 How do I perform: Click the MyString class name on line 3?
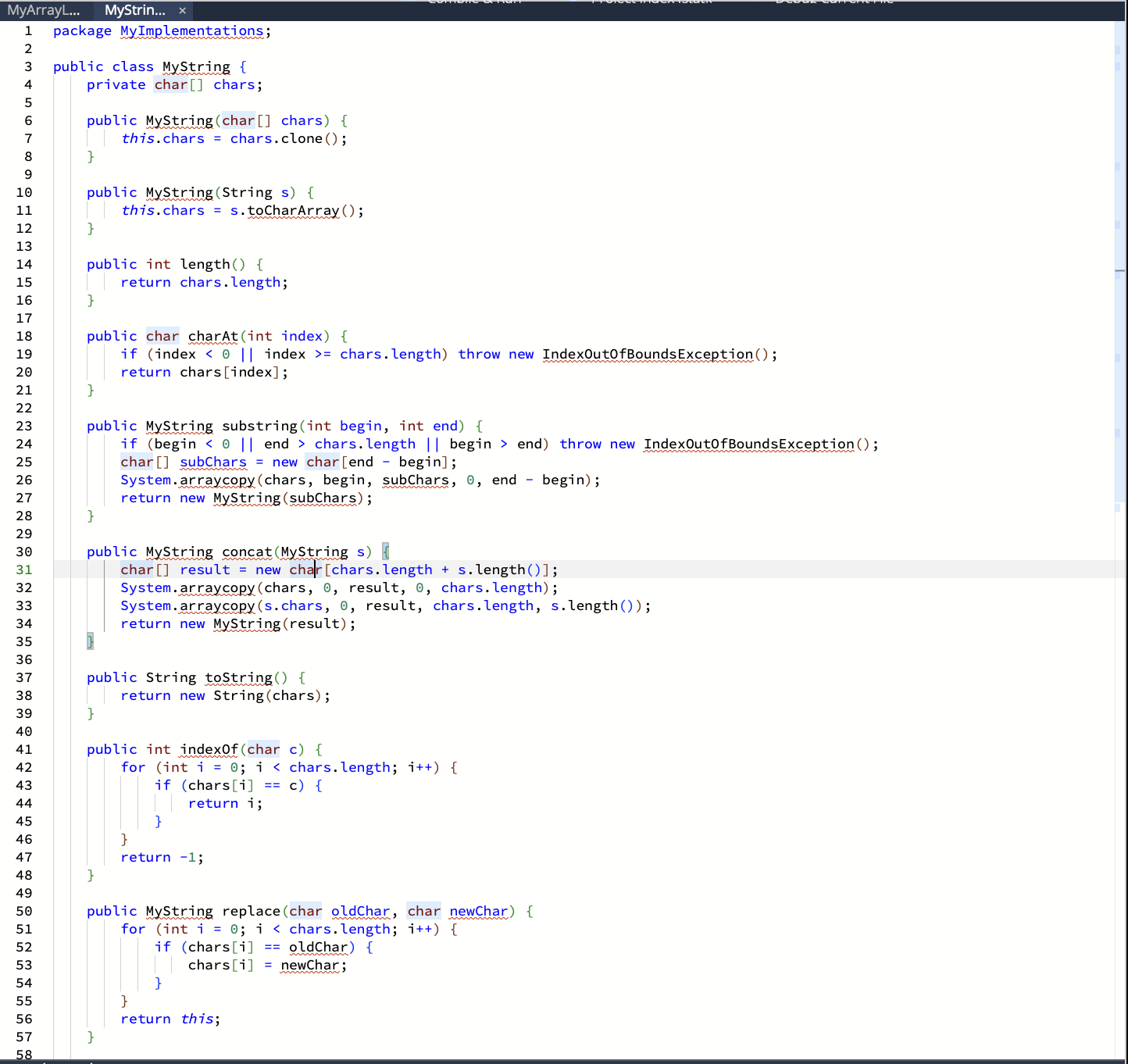[x=196, y=66]
